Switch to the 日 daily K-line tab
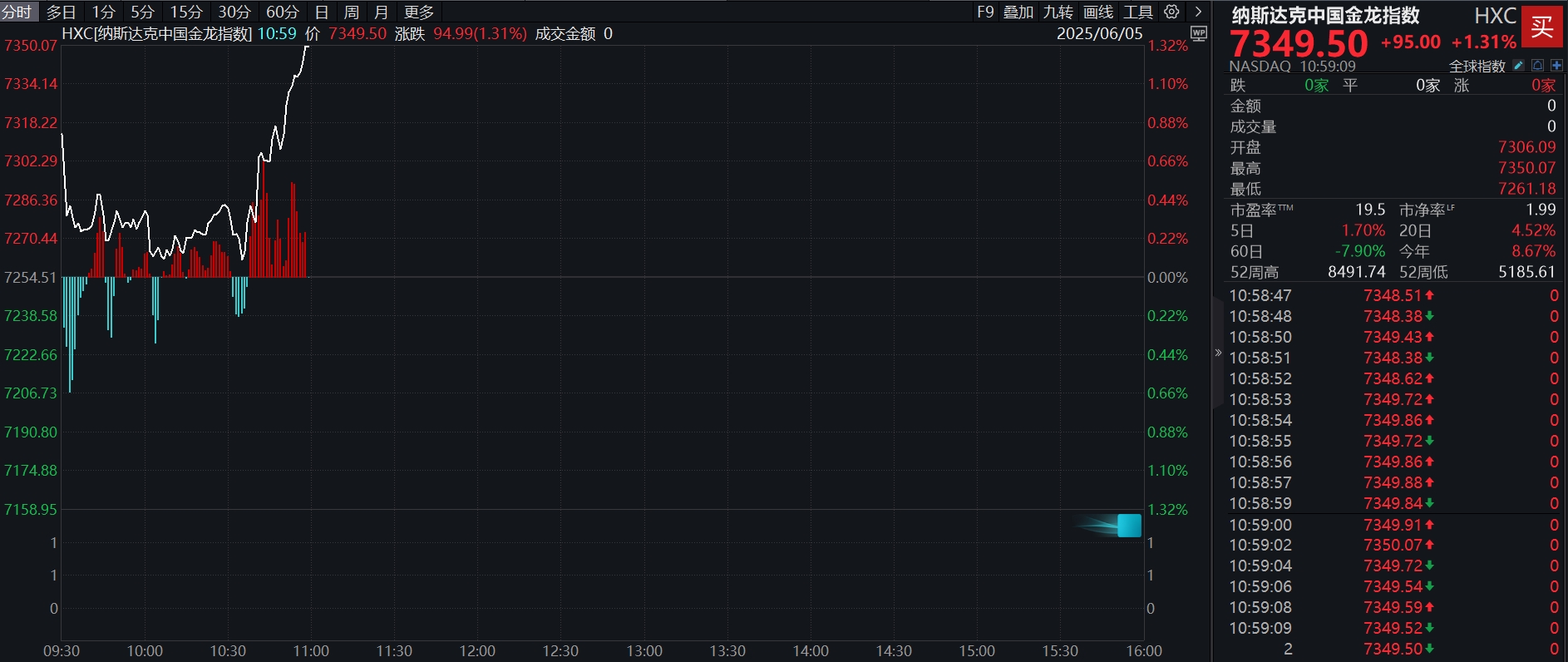 tap(322, 12)
